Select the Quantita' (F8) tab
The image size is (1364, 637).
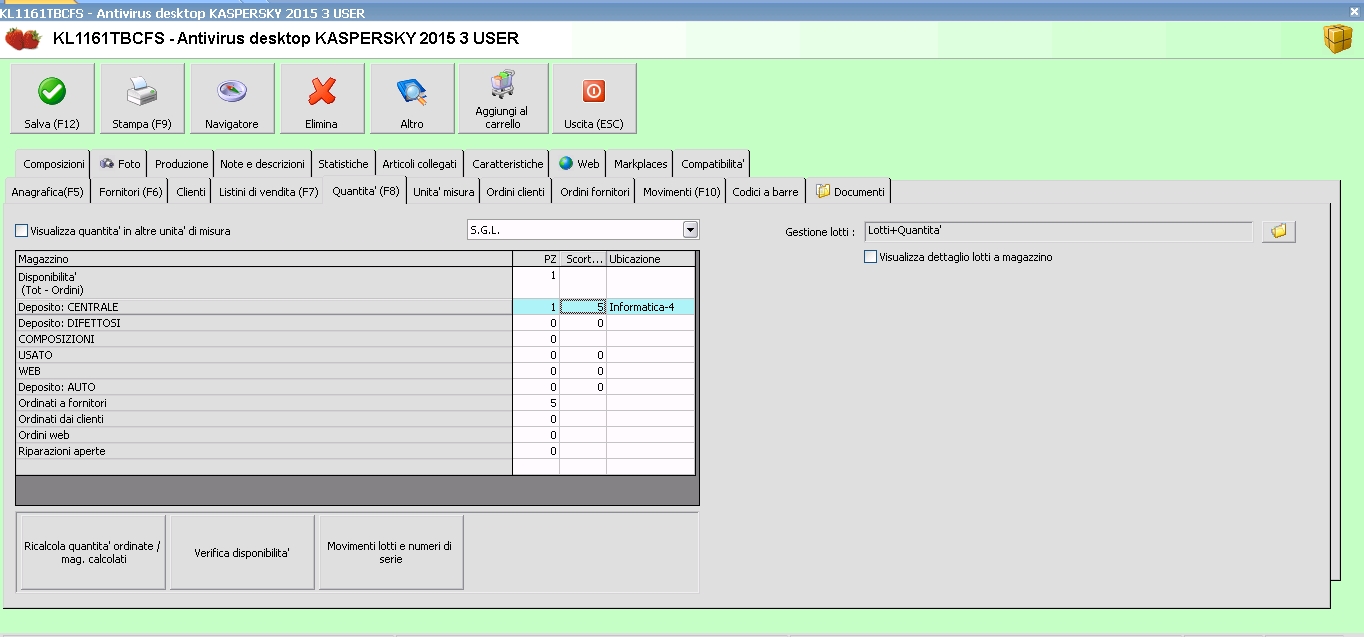[366, 190]
